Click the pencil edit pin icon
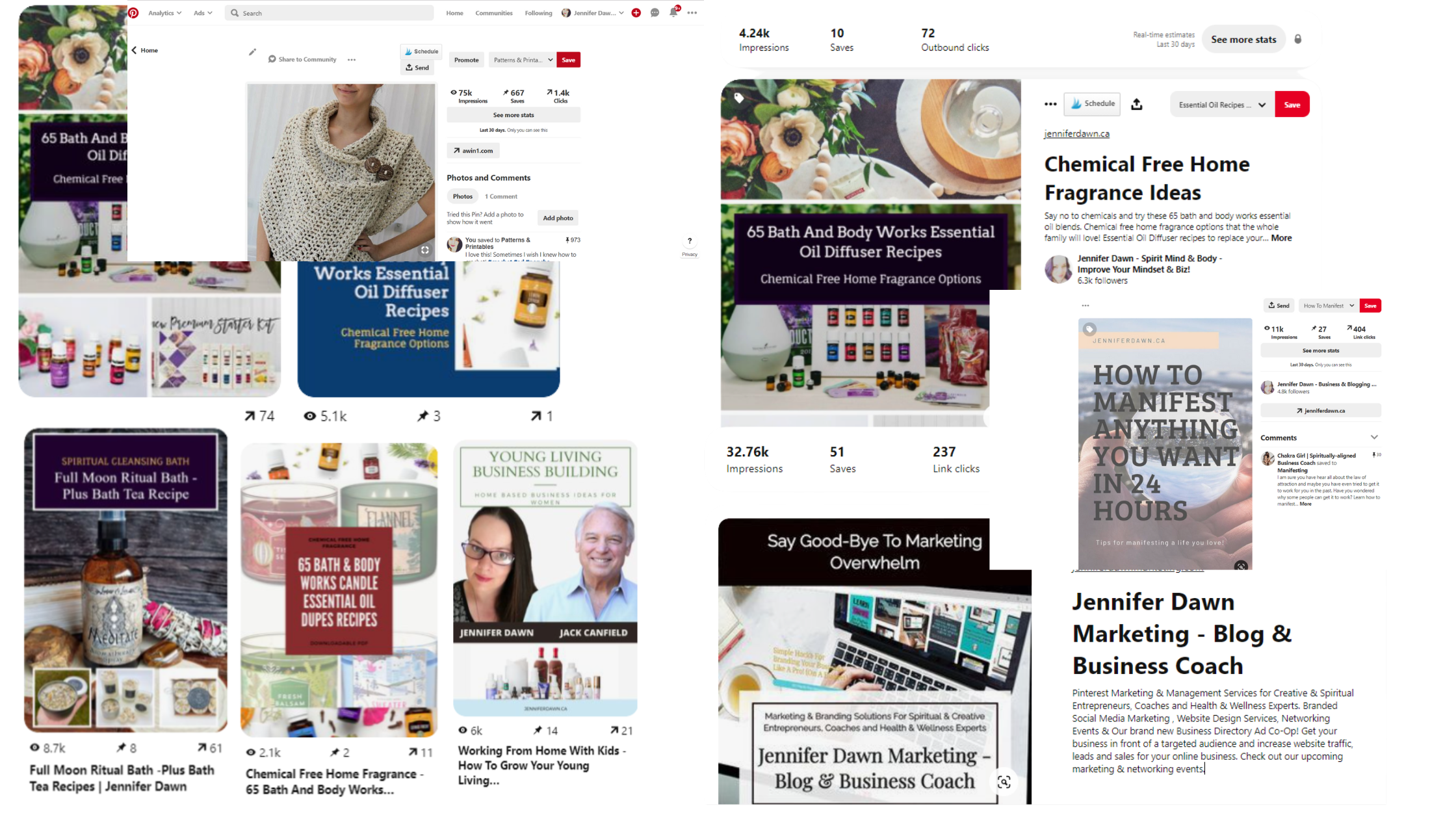The width and height of the screenshot is (1456, 819). click(253, 52)
